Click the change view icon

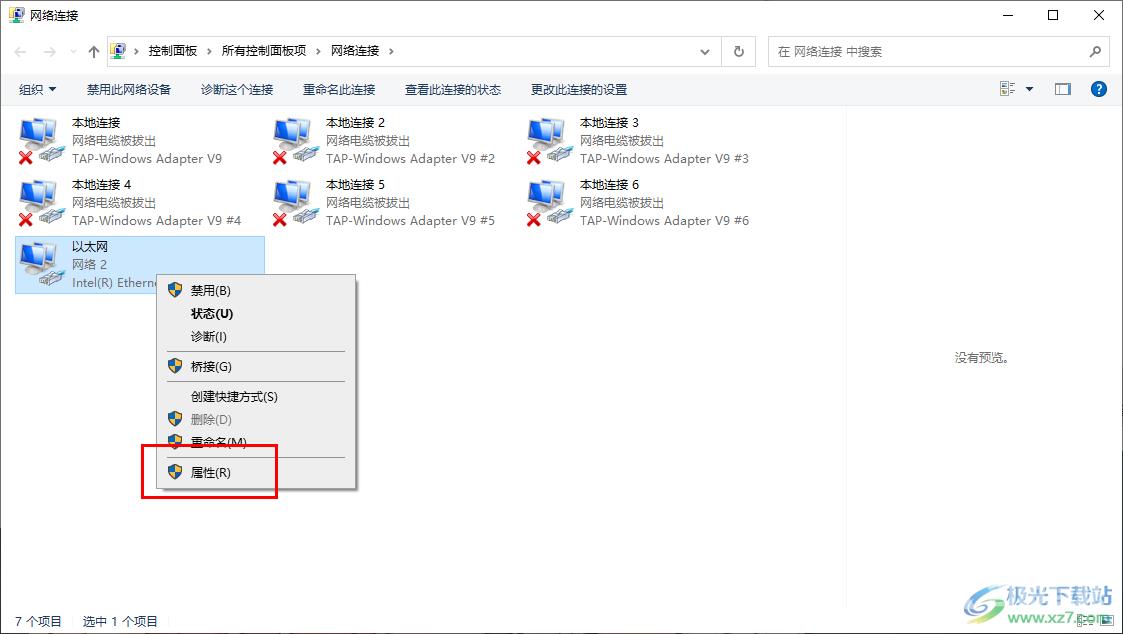pos(1008,89)
